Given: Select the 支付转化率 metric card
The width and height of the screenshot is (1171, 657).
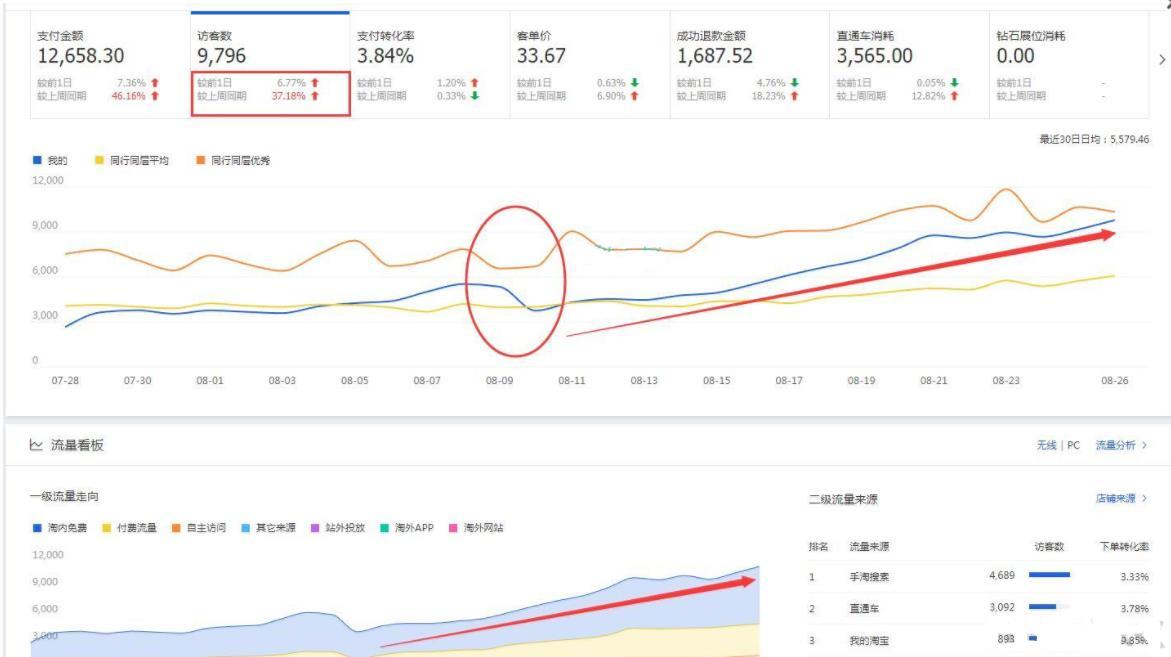Looking at the screenshot, I should click(430, 65).
